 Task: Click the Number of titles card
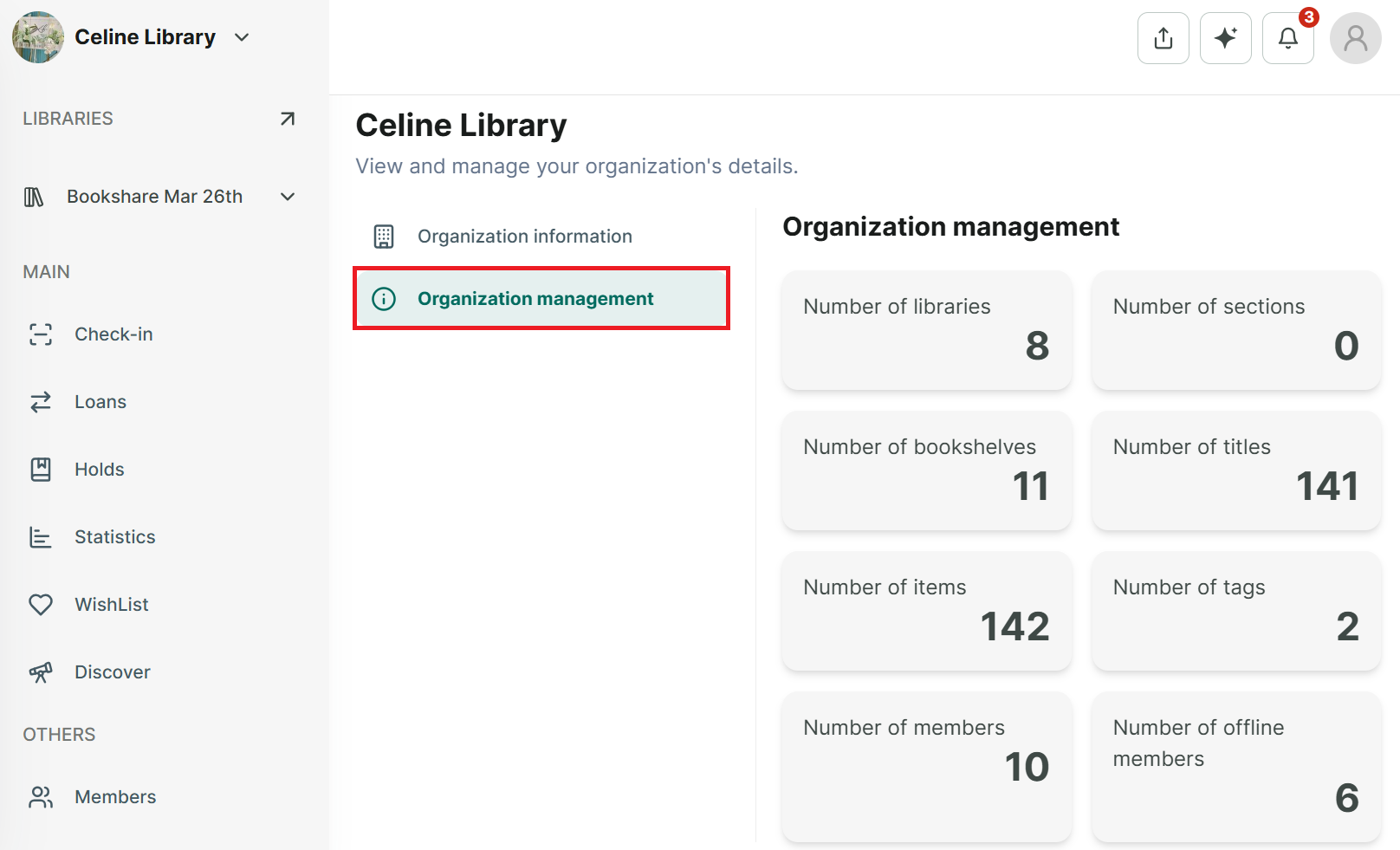click(x=1236, y=470)
